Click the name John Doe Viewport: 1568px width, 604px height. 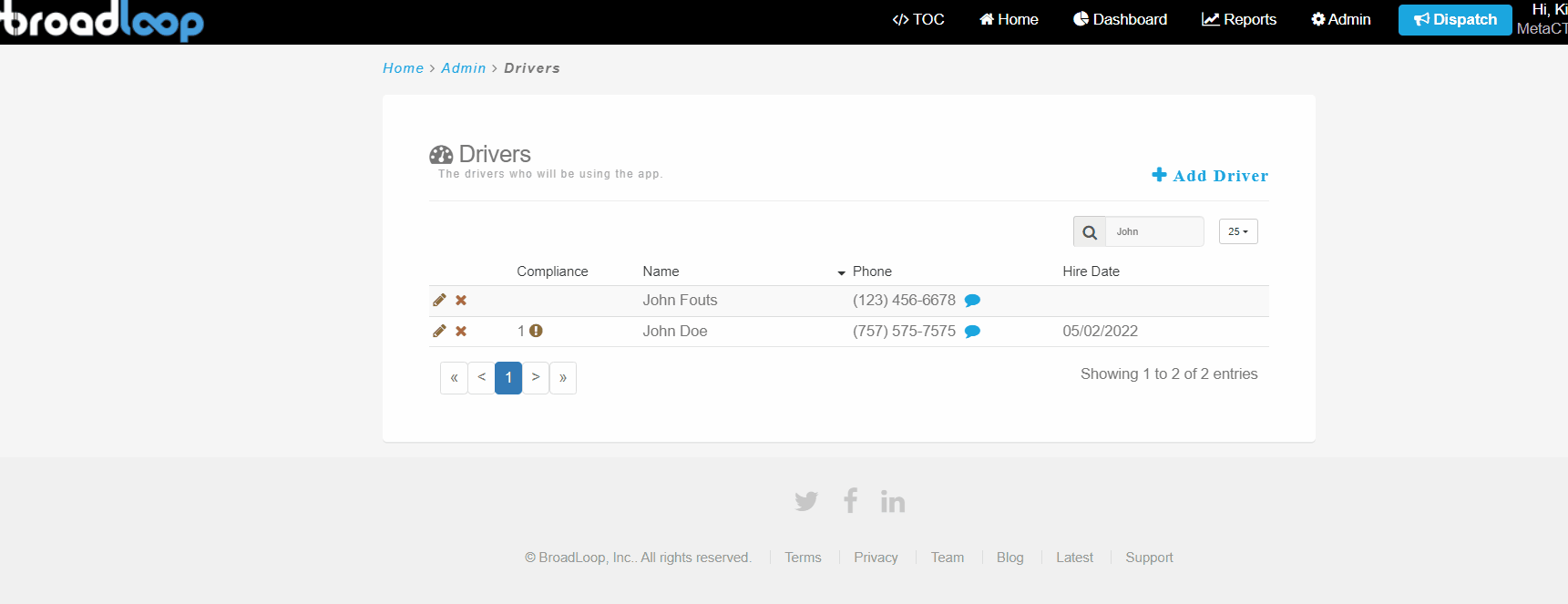pyautogui.click(x=675, y=332)
